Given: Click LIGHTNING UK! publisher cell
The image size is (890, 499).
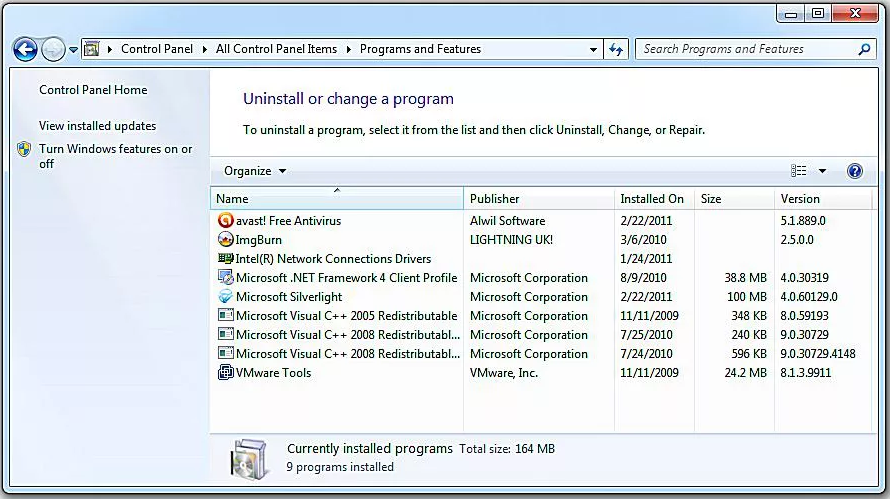Looking at the screenshot, I should click(511, 240).
